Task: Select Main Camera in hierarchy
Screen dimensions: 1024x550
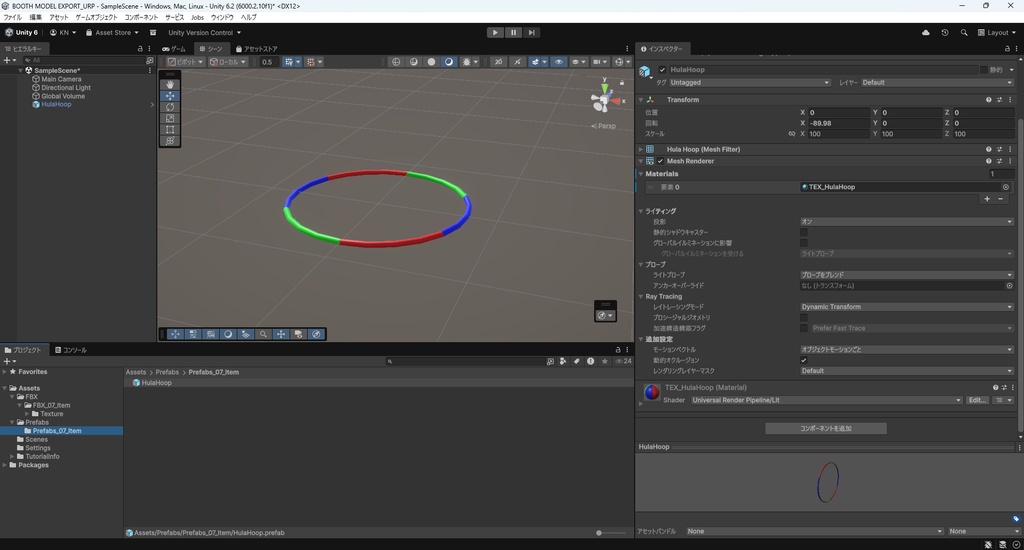Action: [61, 78]
